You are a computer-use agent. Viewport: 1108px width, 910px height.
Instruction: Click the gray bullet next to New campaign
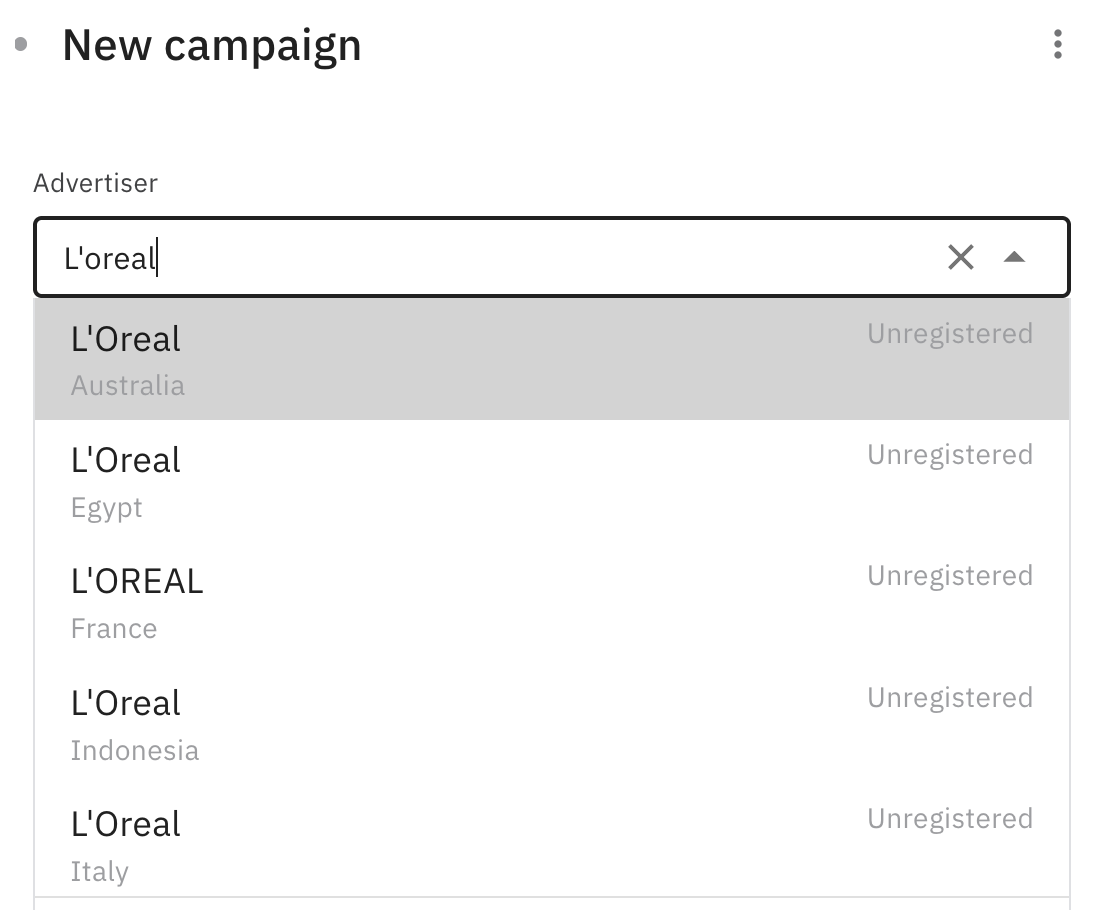point(19,45)
